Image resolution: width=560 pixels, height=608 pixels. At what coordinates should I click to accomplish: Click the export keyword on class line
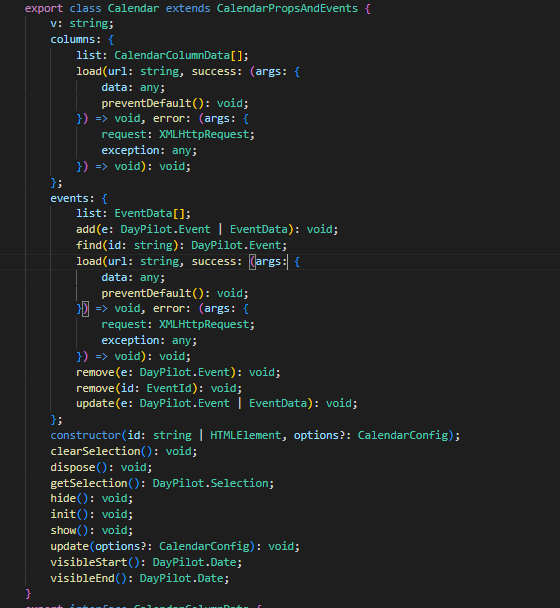[x=44, y=8]
